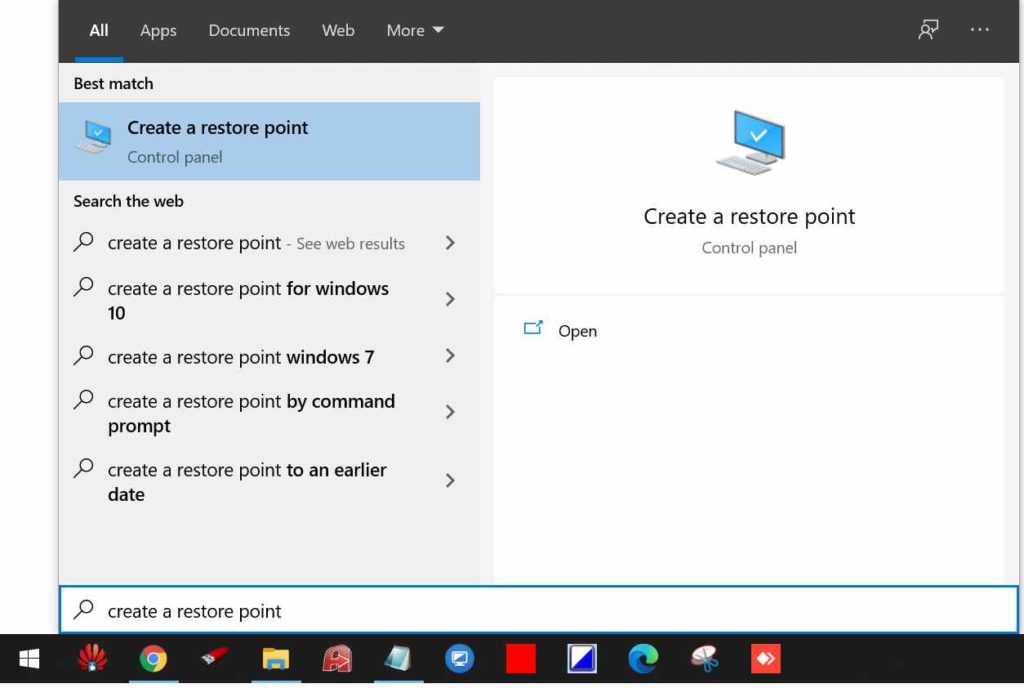Select 'create a restore point - See web results'

click(269, 243)
